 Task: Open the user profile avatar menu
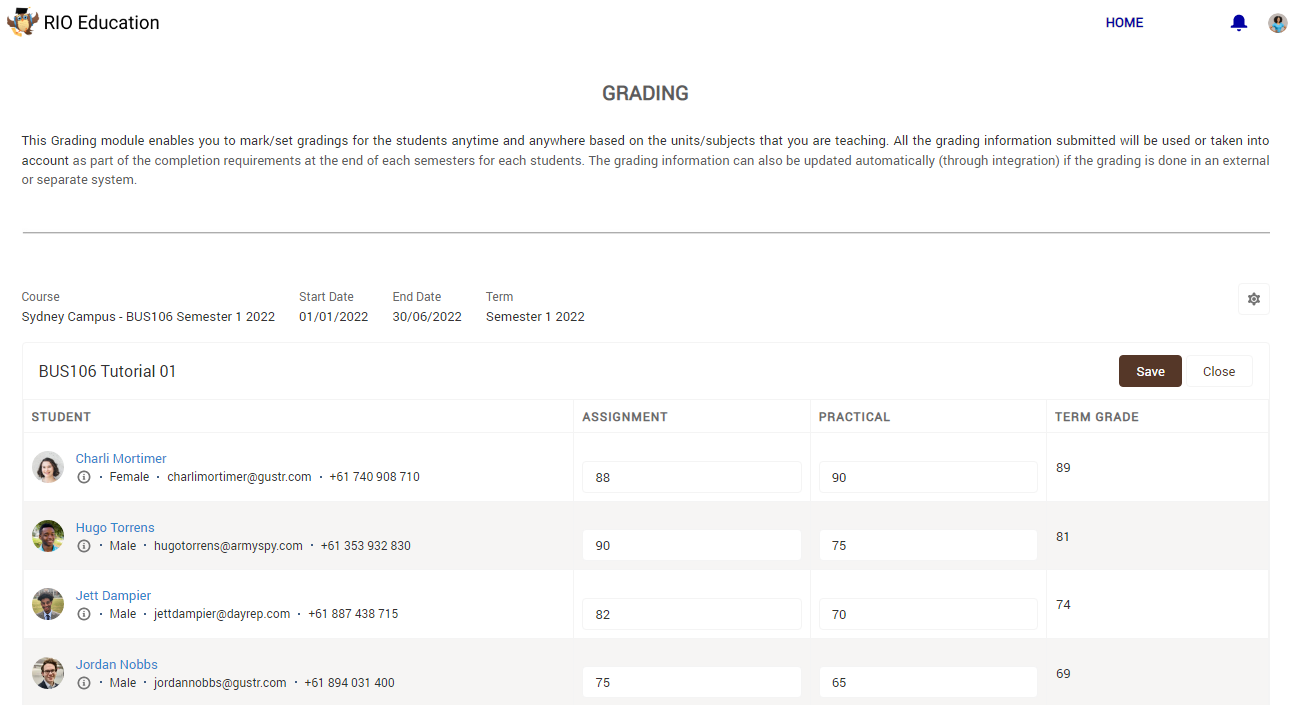[x=1277, y=23]
